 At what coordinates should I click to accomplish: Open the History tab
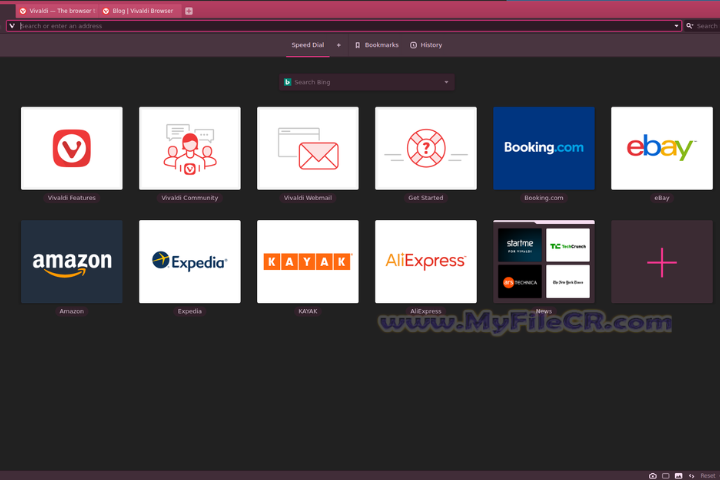[x=426, y=45]
